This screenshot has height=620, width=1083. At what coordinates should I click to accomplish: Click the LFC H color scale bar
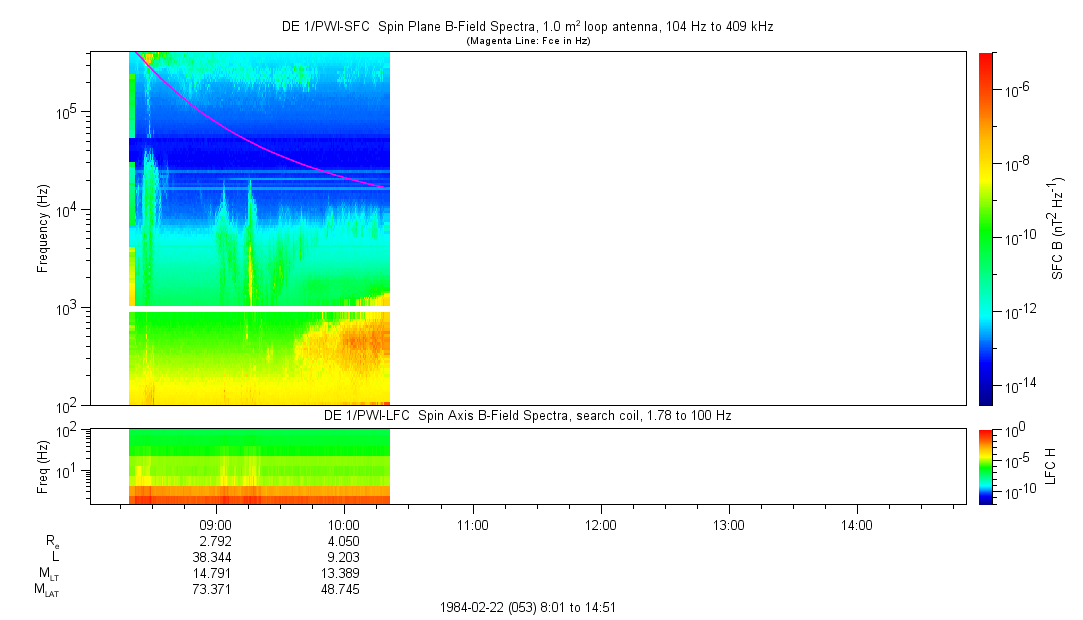click(x=985, y=466)
